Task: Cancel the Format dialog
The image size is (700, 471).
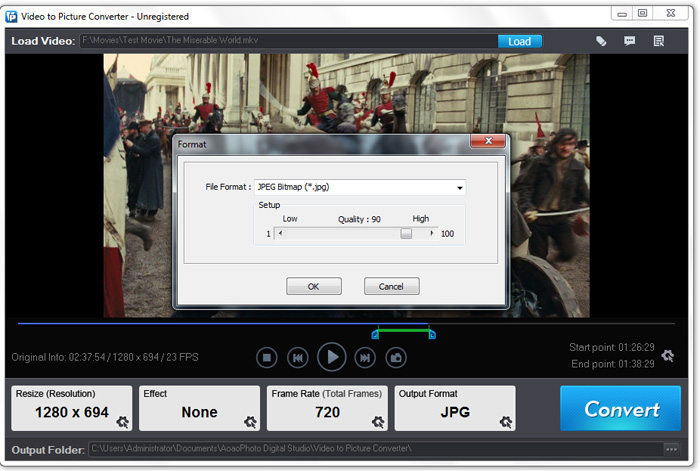Action: pos(392,286)
